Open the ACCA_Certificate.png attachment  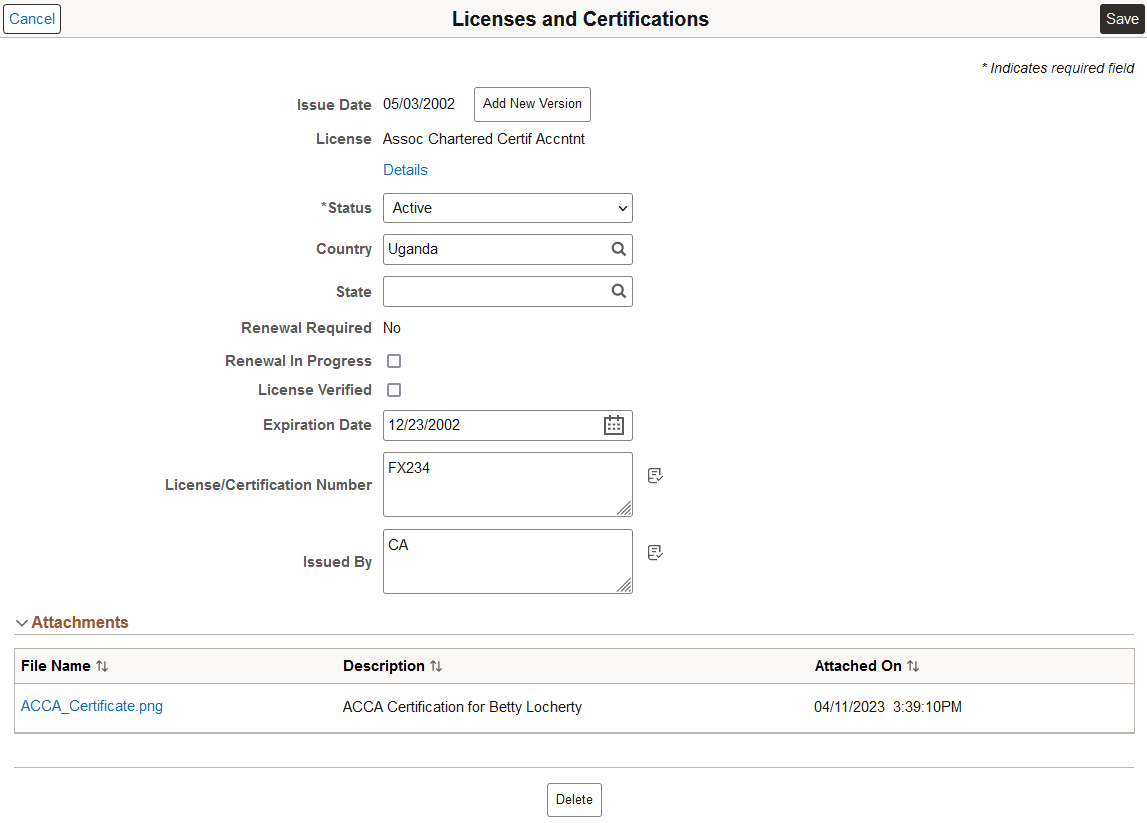tap(92, 706)
